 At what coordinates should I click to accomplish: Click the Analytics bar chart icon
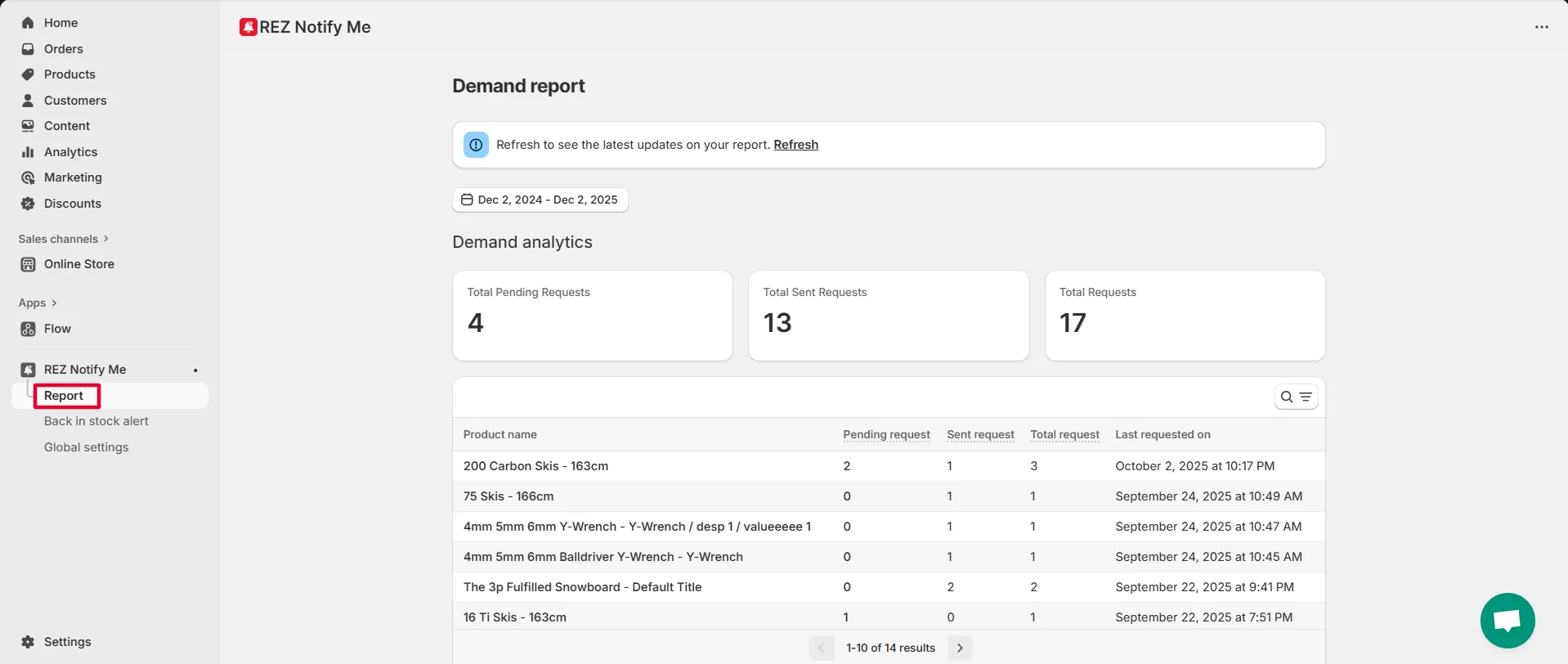click(x=28, y=152)
